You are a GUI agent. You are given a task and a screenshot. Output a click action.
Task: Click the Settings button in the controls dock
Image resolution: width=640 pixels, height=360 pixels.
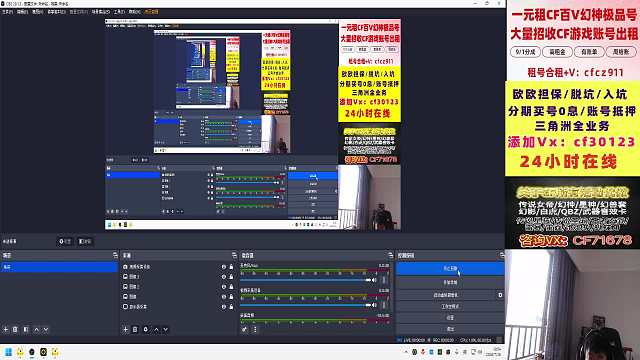[450, 318]
